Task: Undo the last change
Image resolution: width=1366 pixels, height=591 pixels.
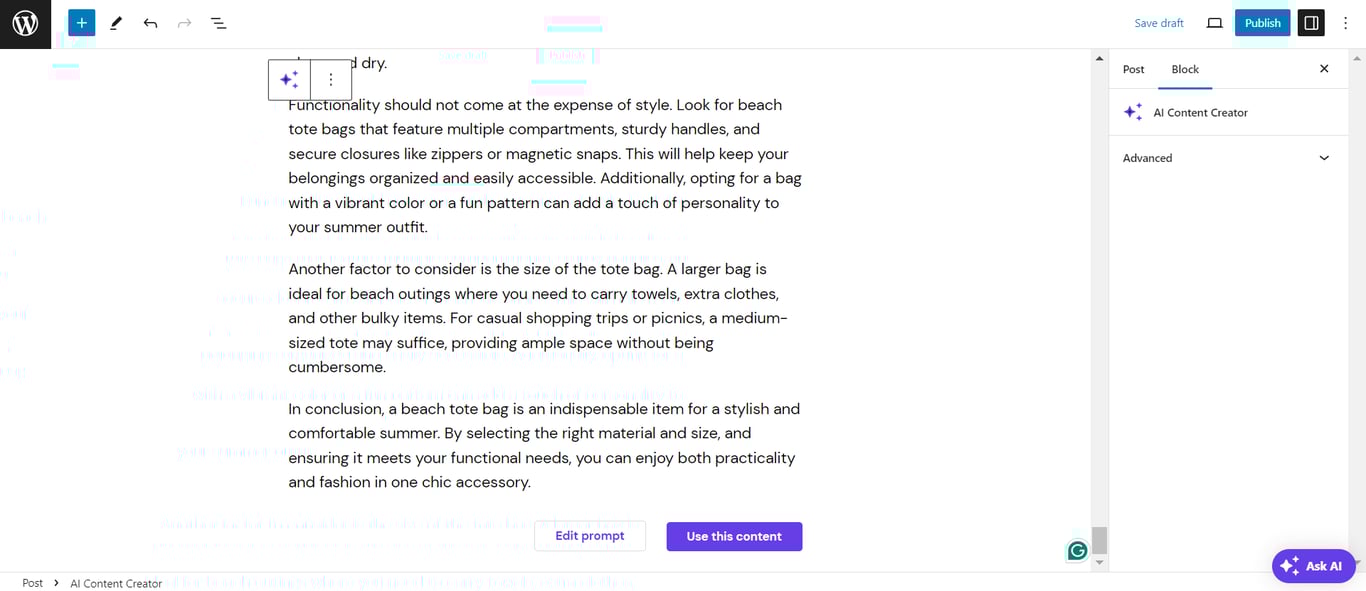Action: coord(149,22)
